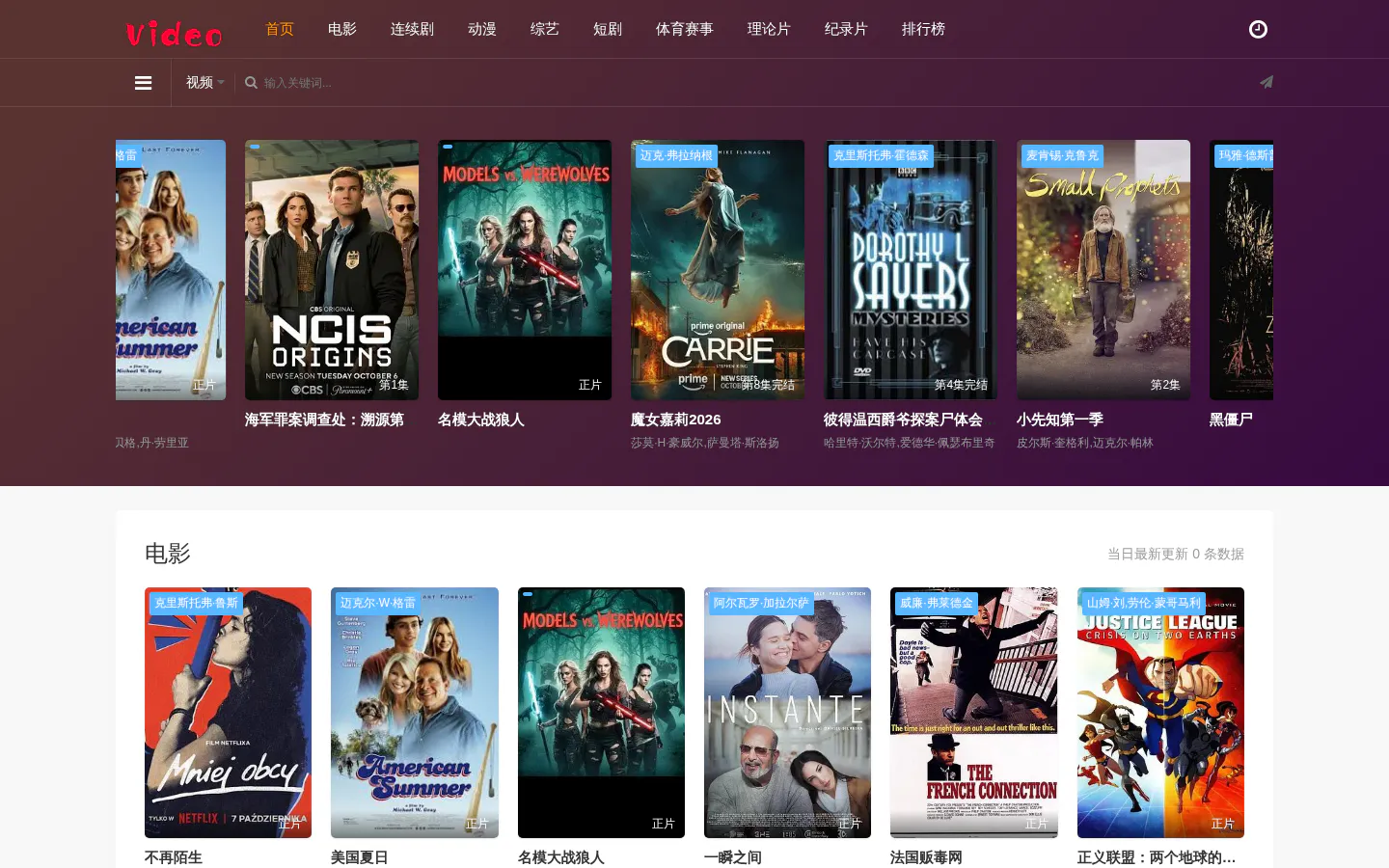Open the Justice League movie poster
The image size is (1389, 868).
pos(1160,713)
